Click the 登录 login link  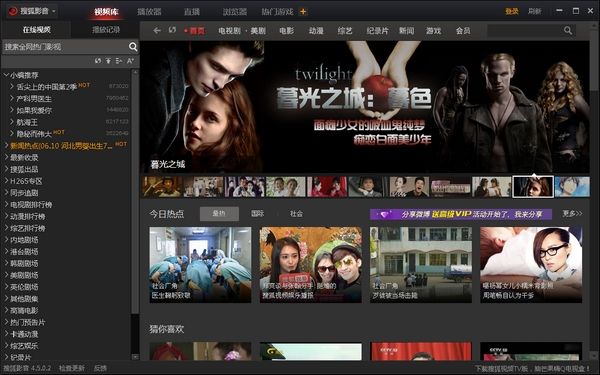point(512,11)
